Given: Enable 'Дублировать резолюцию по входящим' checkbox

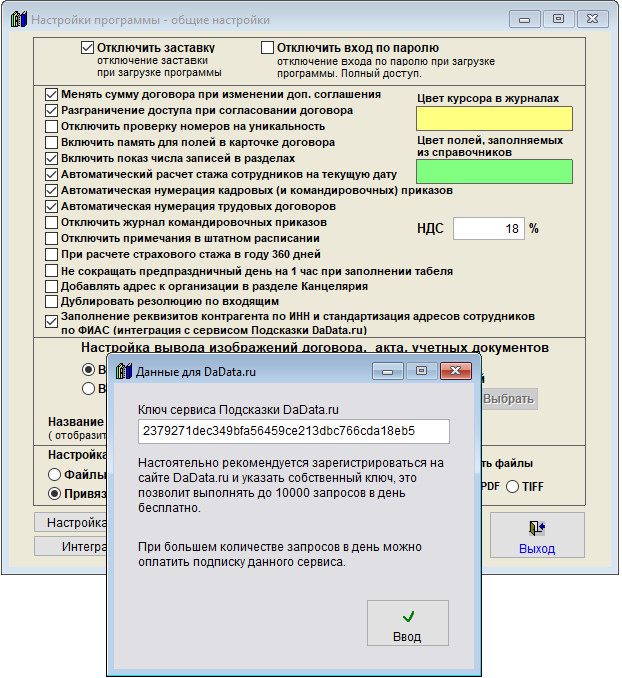Looking at the screenshot, I should (51, 301).
